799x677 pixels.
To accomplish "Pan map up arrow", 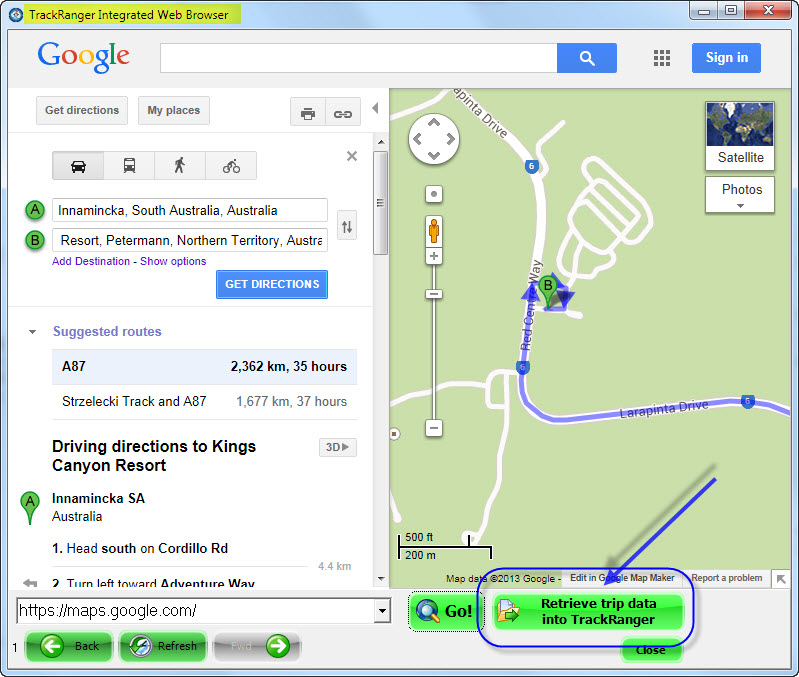I will pos(434,122).
